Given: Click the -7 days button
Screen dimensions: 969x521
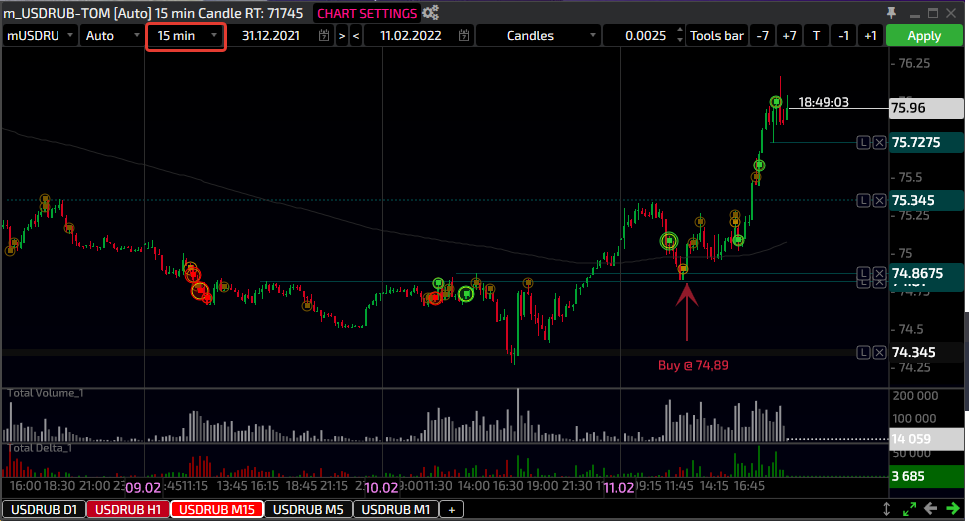Looking at the screenshot, I should point(763,36).
